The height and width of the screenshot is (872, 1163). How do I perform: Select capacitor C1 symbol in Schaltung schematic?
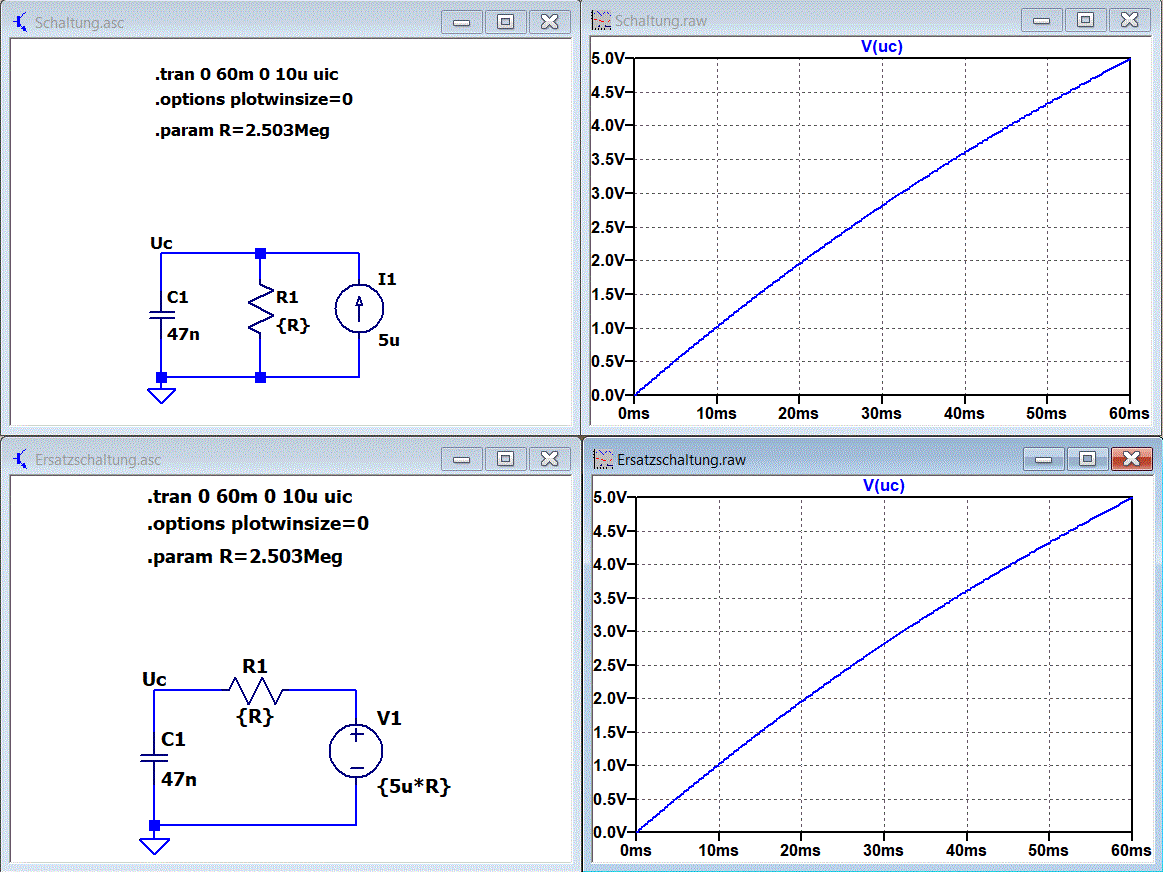click(162, 314)
